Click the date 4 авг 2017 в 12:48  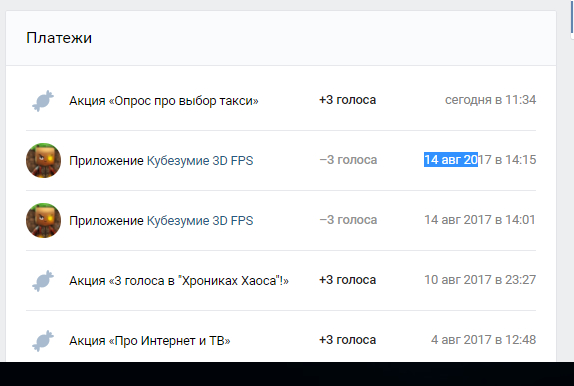pos(483,340)
